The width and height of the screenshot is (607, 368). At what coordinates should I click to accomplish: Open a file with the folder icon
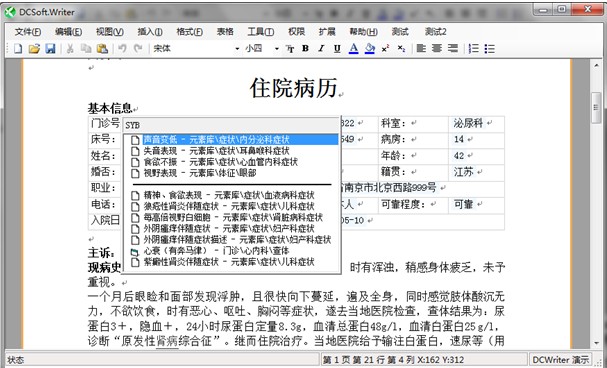pyautogui.click(x=34, y=49)
